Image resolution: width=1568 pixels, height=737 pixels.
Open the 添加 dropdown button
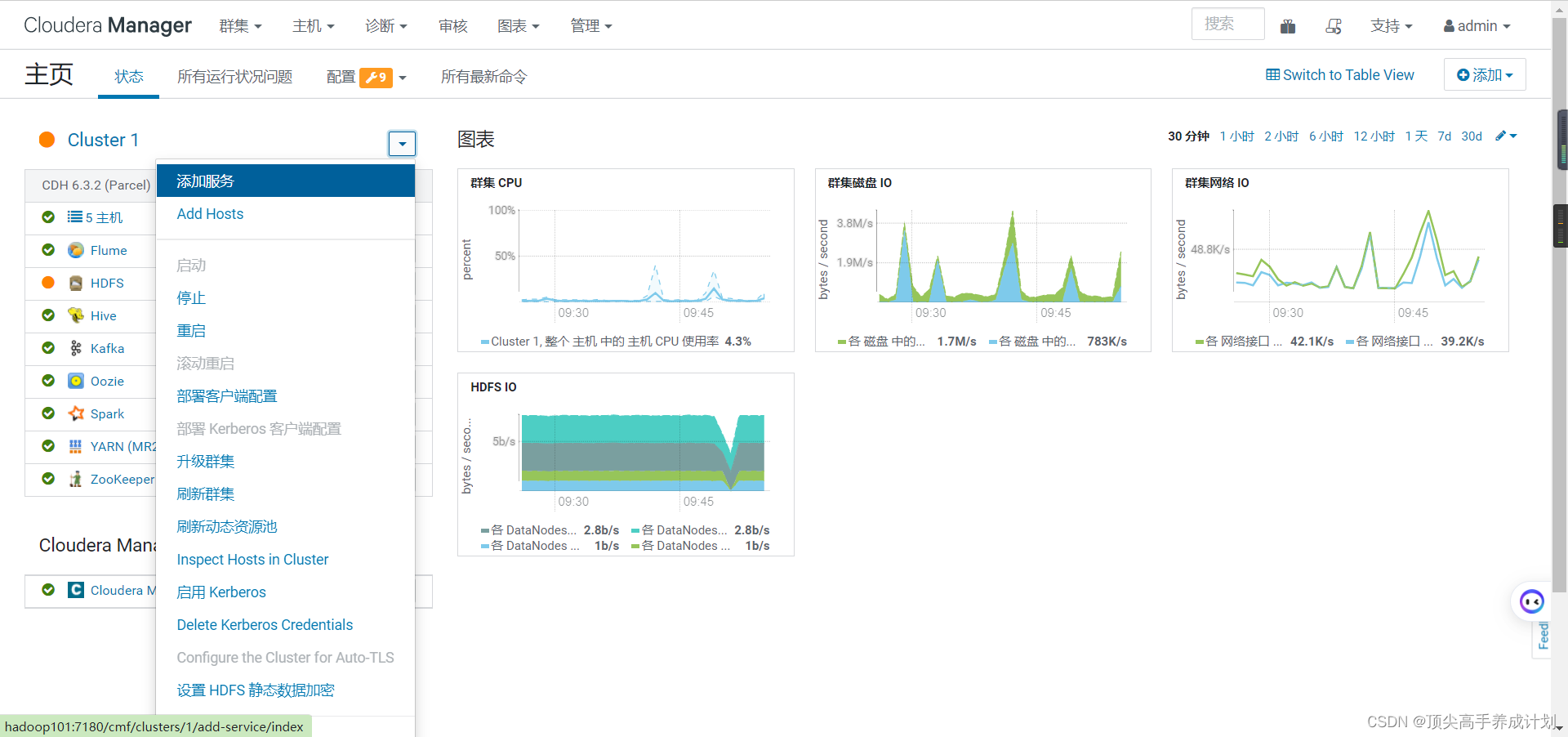(1485, 75)
